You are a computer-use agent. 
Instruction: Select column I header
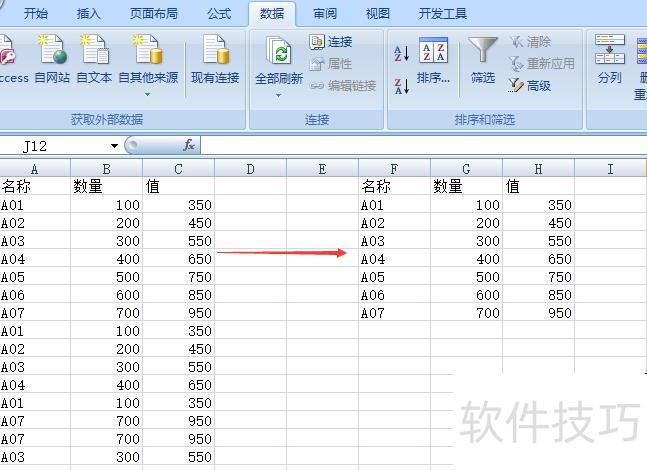[610, 169]
